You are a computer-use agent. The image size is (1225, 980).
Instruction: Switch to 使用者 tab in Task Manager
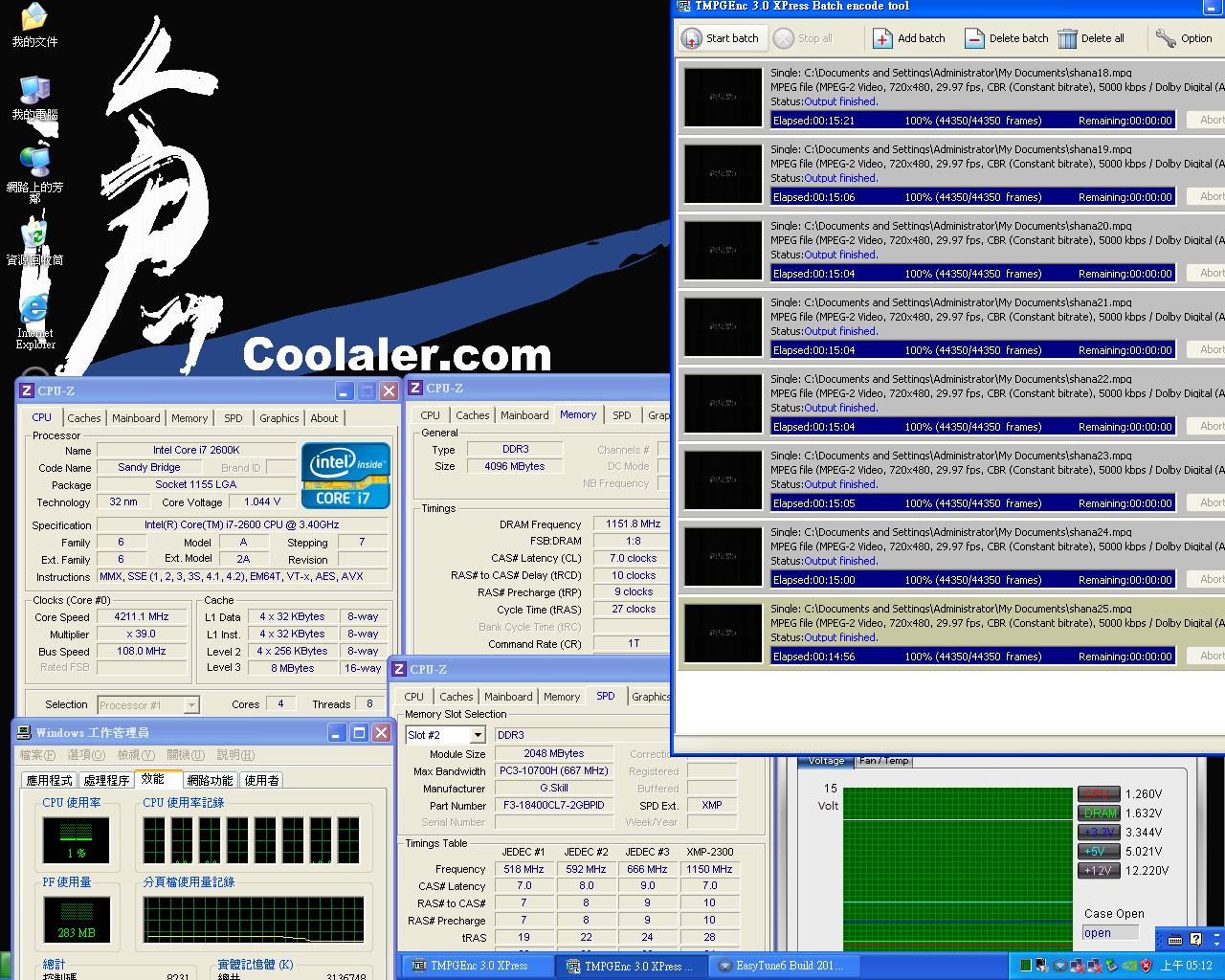click(x=261, y=780)
